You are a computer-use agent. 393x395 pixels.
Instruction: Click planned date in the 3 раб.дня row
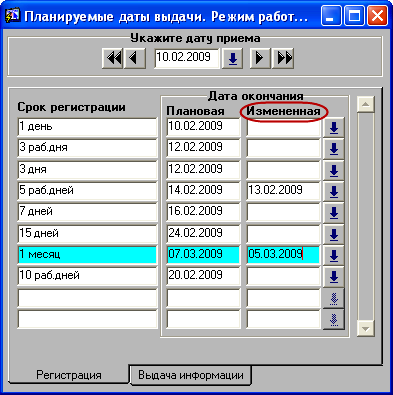tap(203, 148)
